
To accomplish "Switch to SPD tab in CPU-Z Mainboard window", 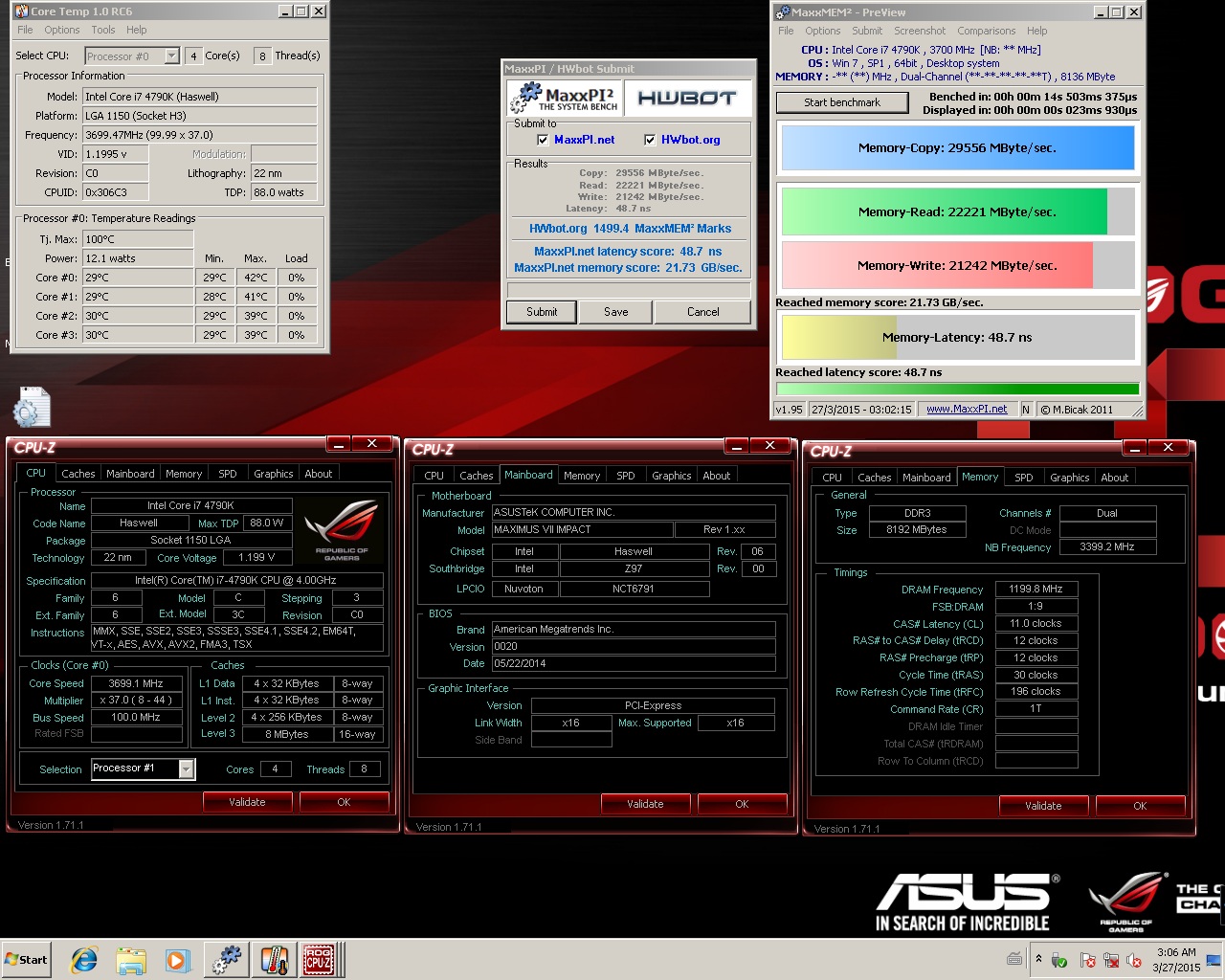I will pos(626,476).
